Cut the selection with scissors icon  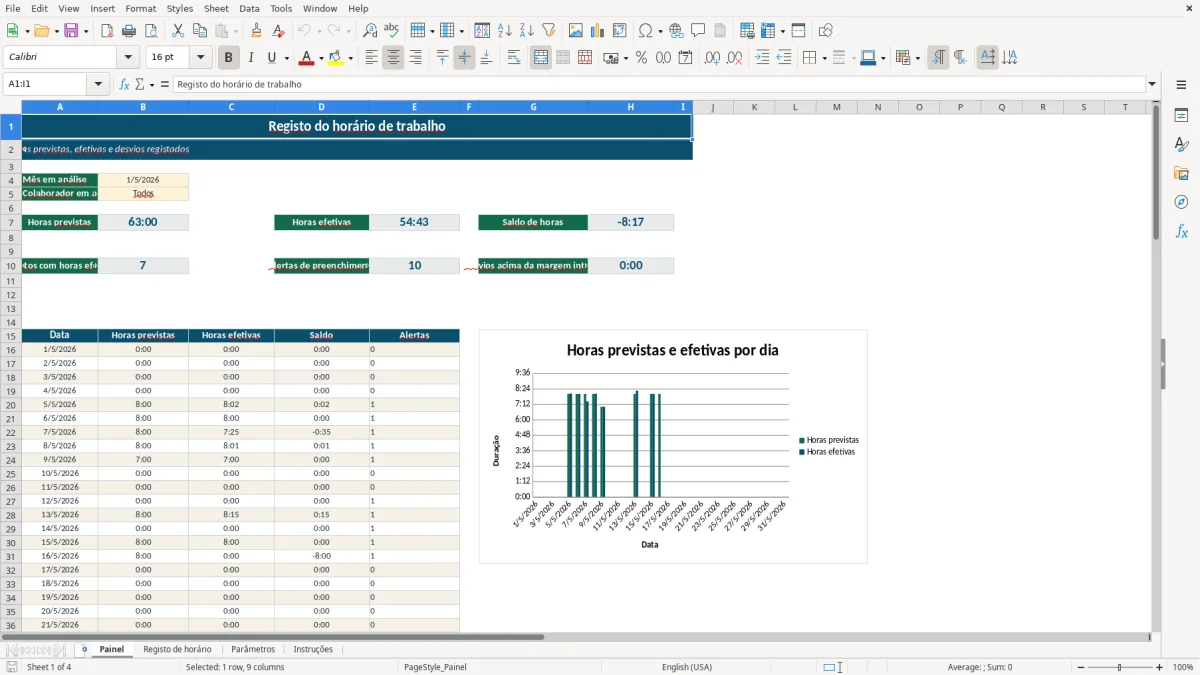click(178, 31)
